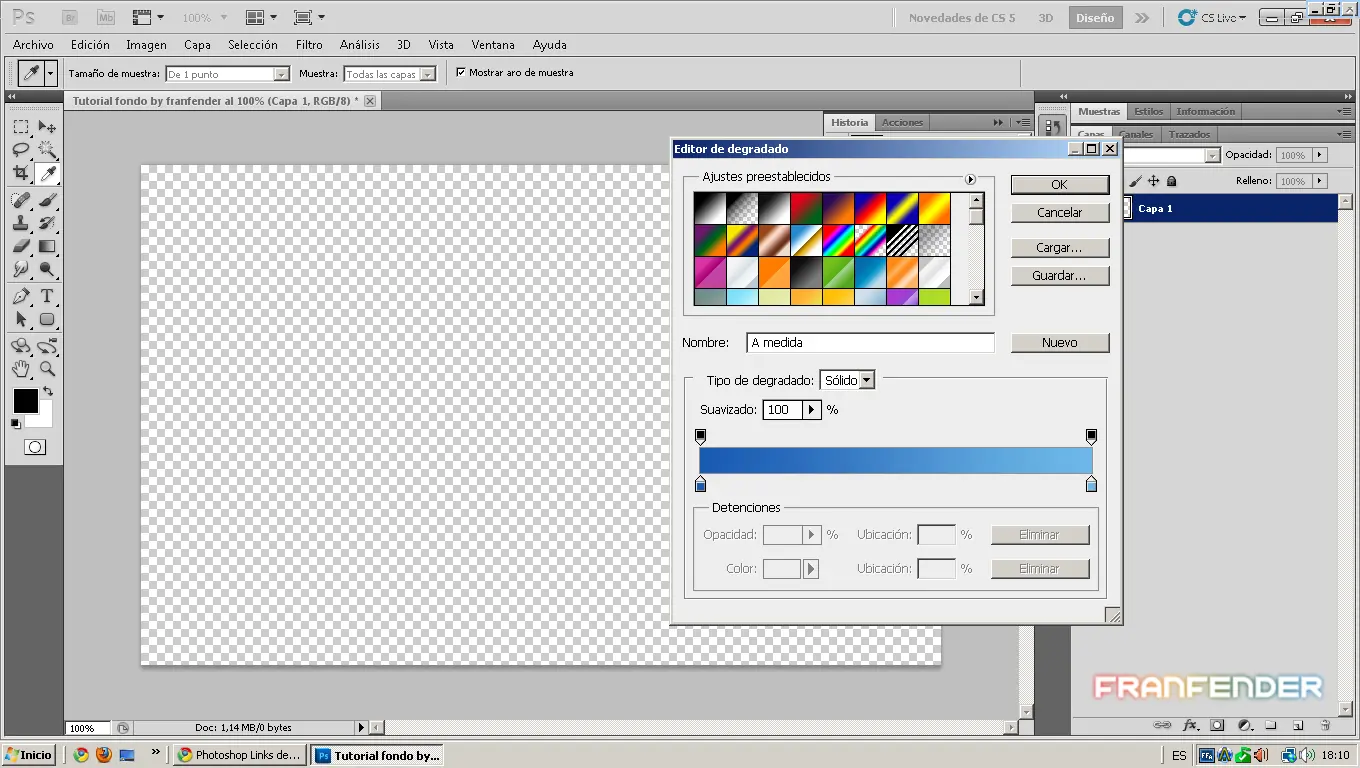Screen dimensions: 1360x768
Task: Open the Selección menu
Action: point(253,45)
